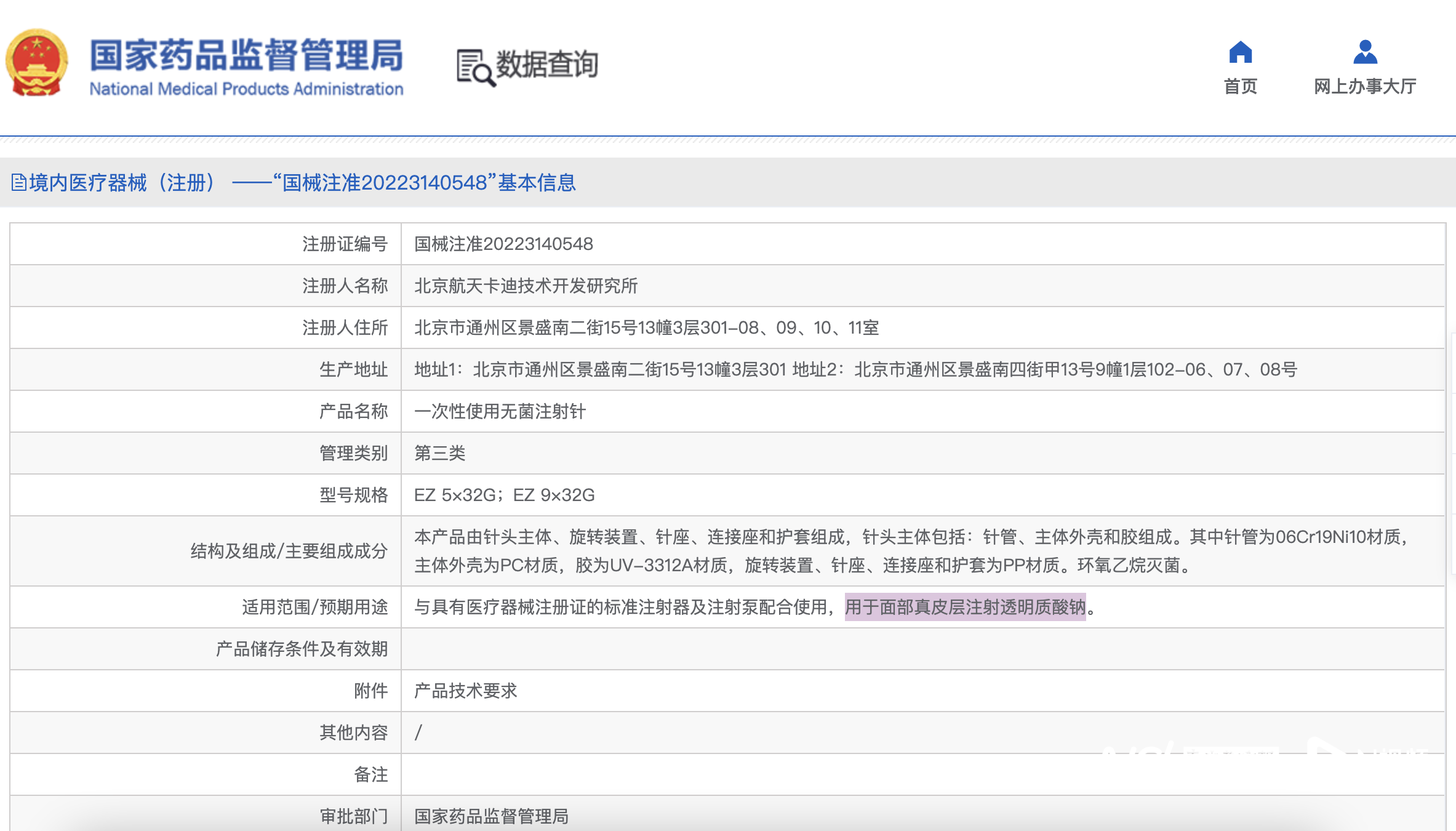Click the online service hall person icon
Viewport: 1456px width, 831px height.
[1365, 52]
